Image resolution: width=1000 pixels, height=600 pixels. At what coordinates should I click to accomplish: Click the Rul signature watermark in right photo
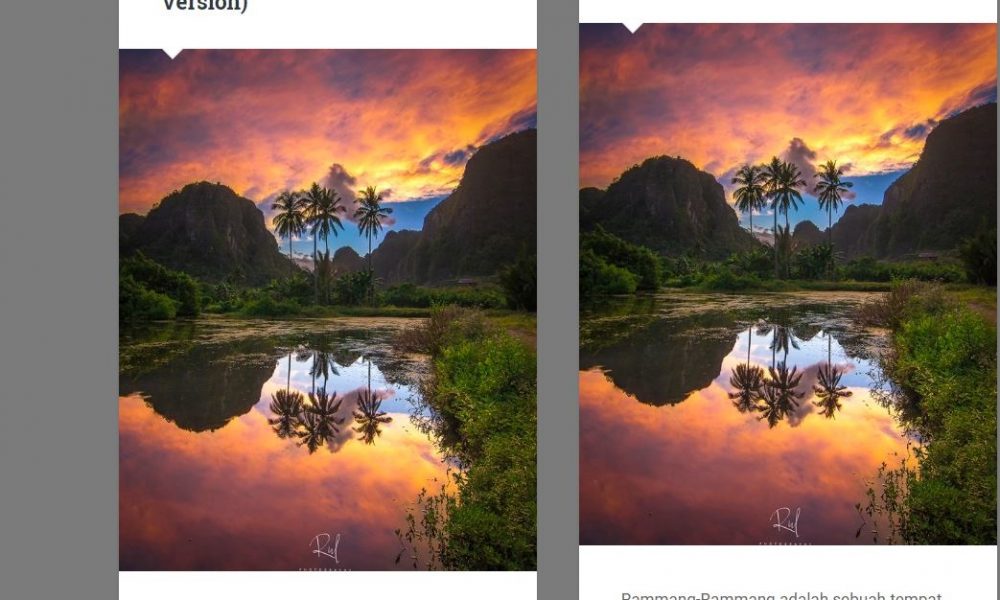click(785, 524)
